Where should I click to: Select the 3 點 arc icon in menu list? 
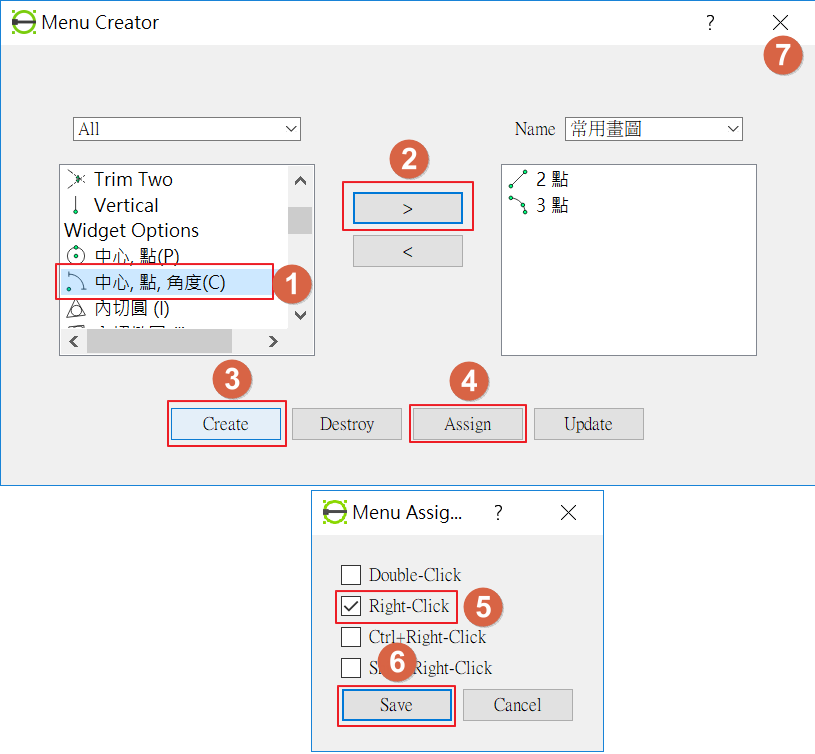coord(518,205)
